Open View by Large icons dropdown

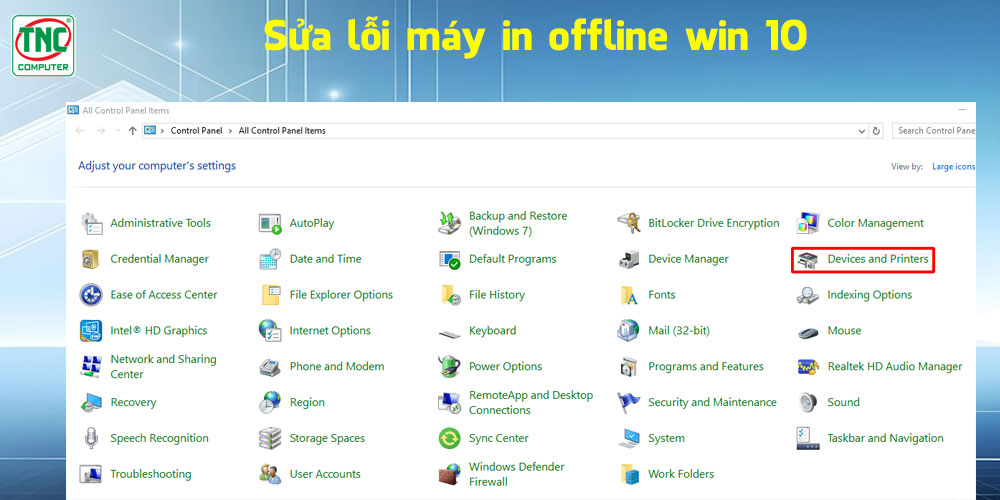(x=953, y=166)
